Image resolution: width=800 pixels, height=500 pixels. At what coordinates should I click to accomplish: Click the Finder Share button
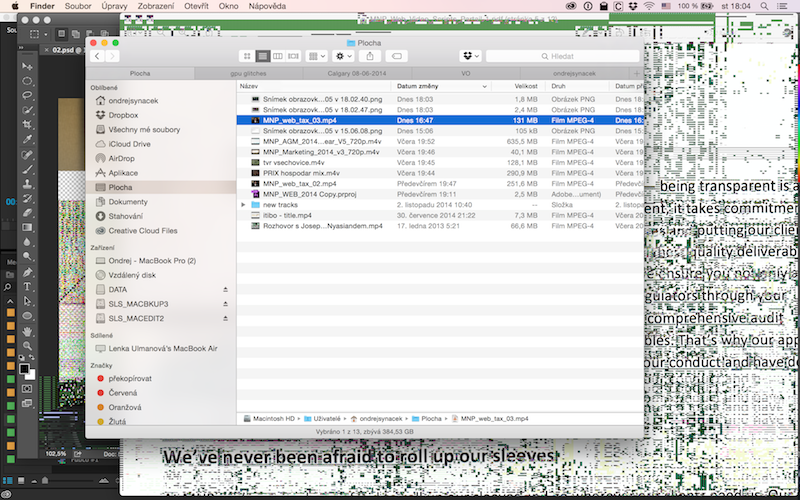(x=370, y=56)
